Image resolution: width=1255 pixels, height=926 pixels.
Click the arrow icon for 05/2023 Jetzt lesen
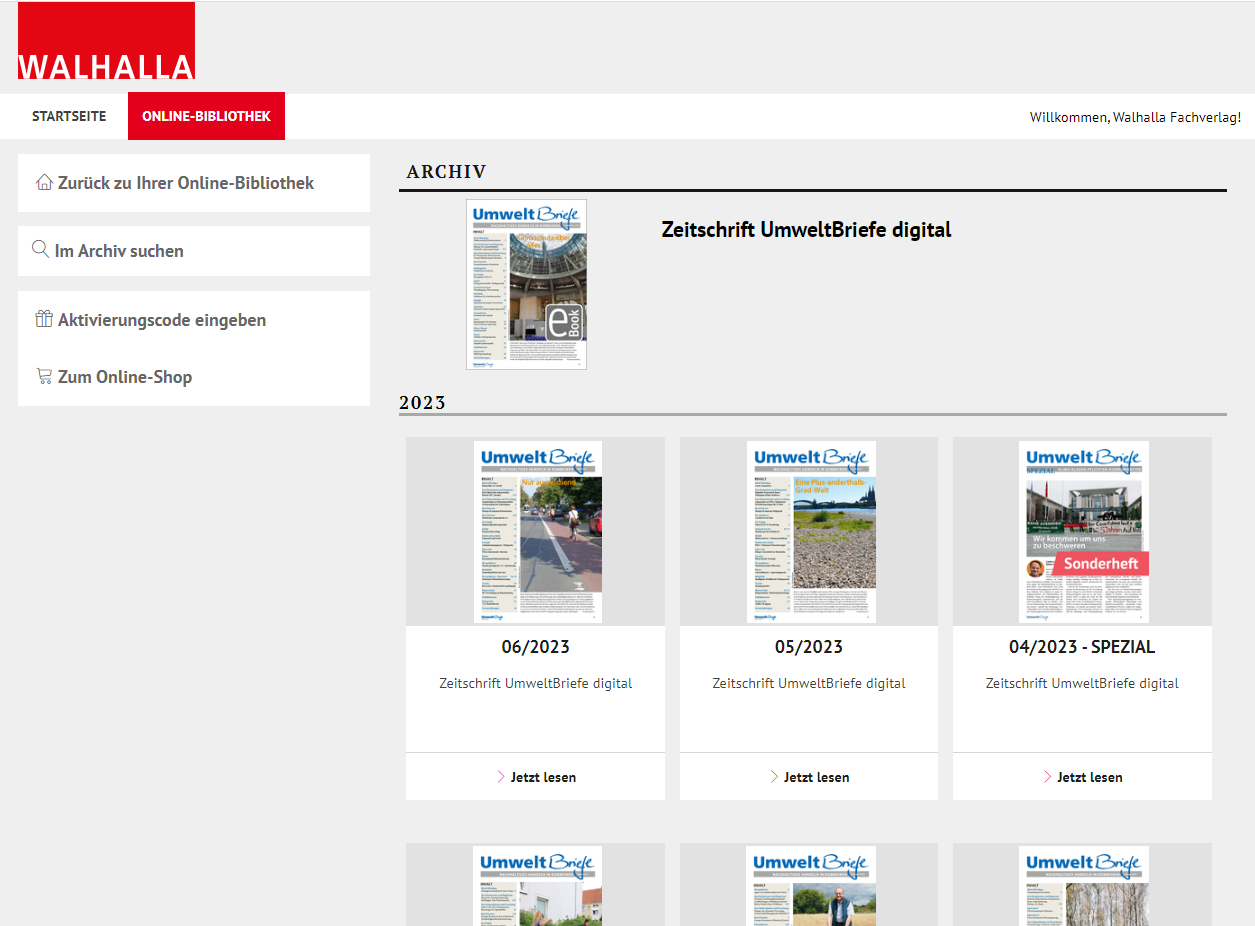click(774, 777)
